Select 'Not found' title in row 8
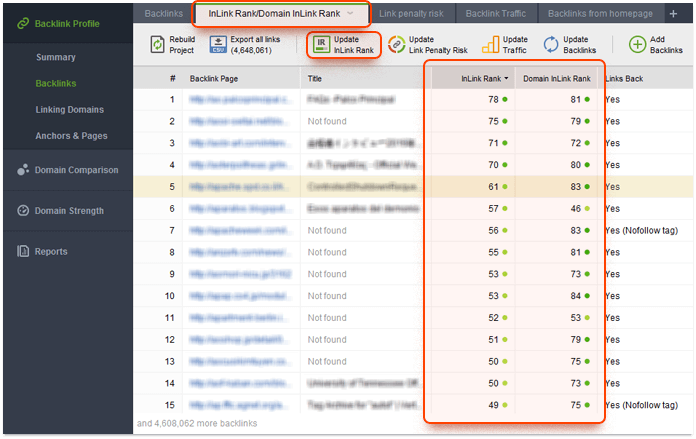The width and height of the screenshot is (696, 439). (x=327, y=252)
